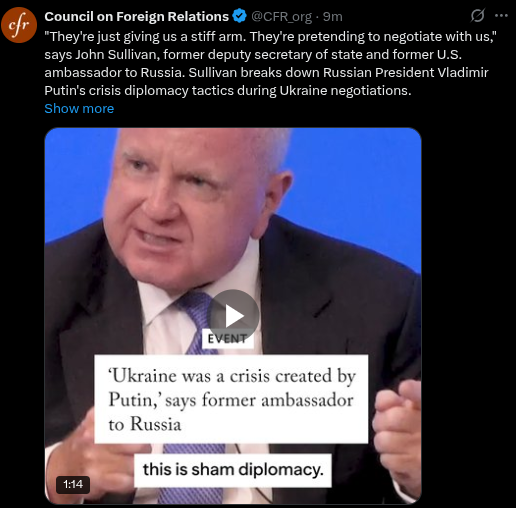Click the blue verified badge
The width and height of the screenshot is (516, 508).
click(239, 16)
